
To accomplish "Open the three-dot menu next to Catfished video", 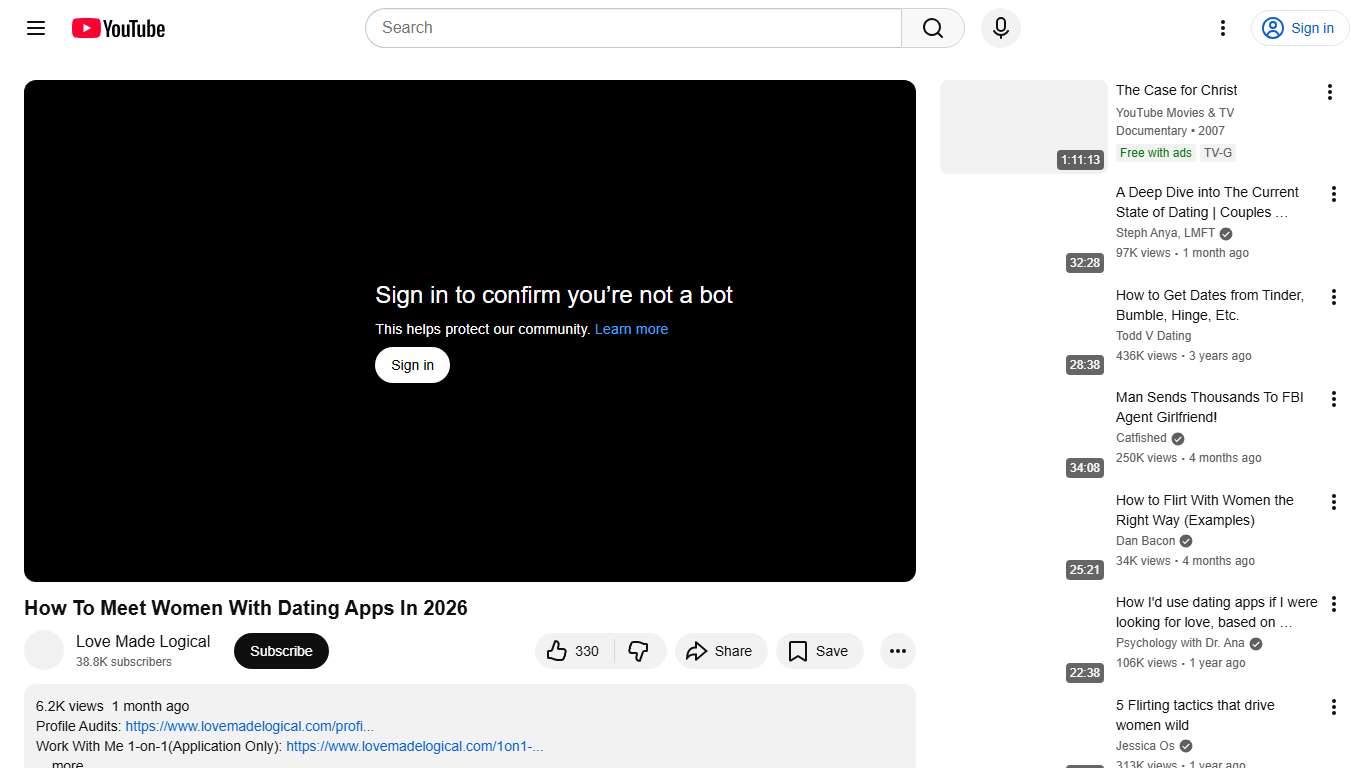I will (x=1333, y=398).
